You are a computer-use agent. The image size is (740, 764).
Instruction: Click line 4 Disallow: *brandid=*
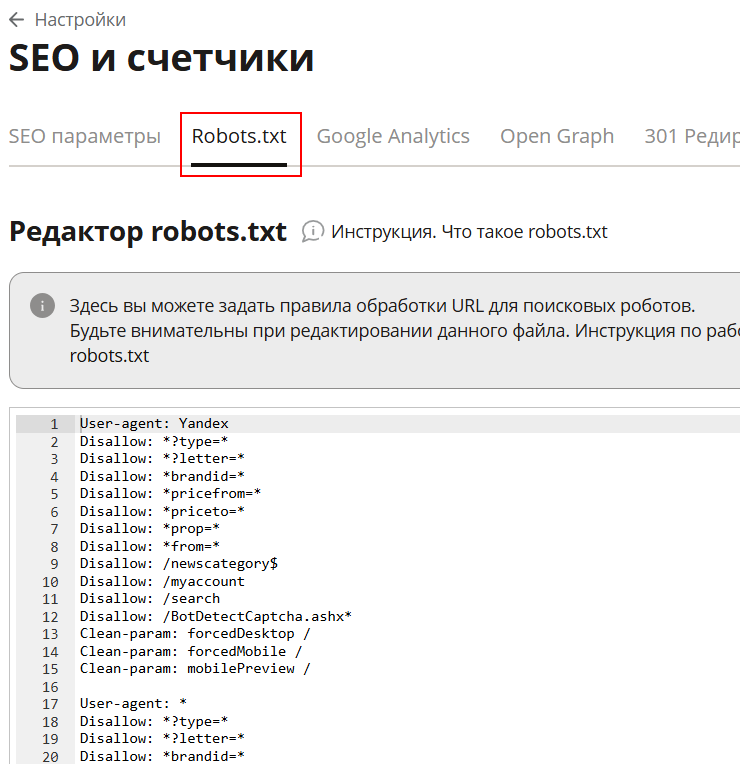click(x=162, y=476)
